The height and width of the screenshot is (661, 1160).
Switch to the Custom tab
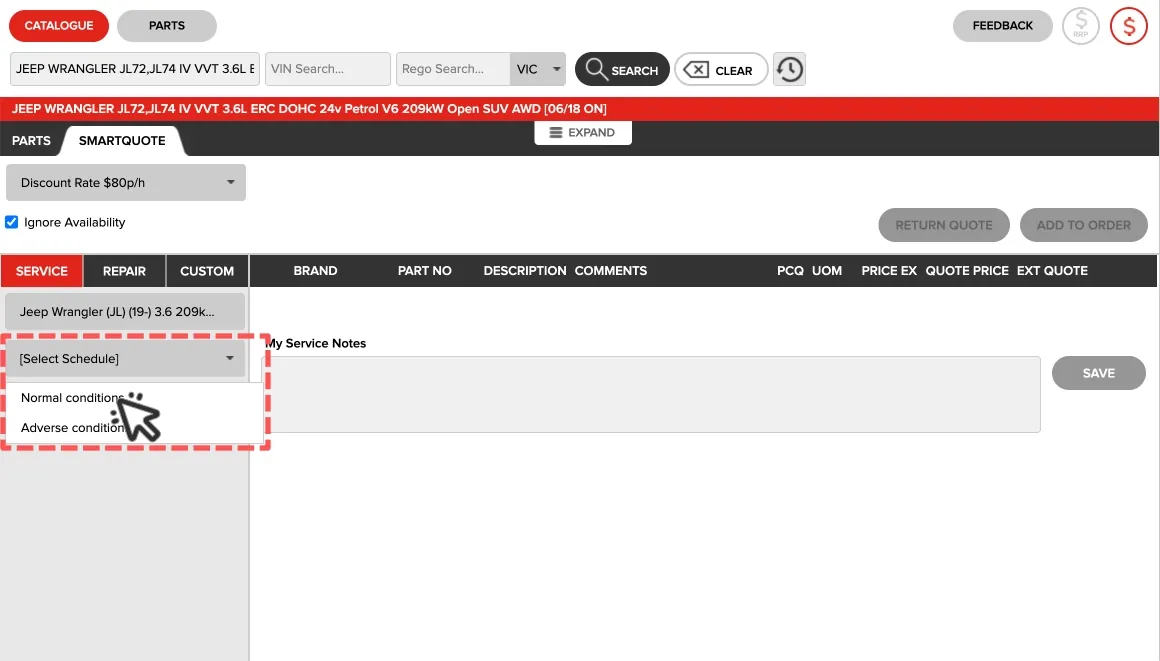point(207,271)
